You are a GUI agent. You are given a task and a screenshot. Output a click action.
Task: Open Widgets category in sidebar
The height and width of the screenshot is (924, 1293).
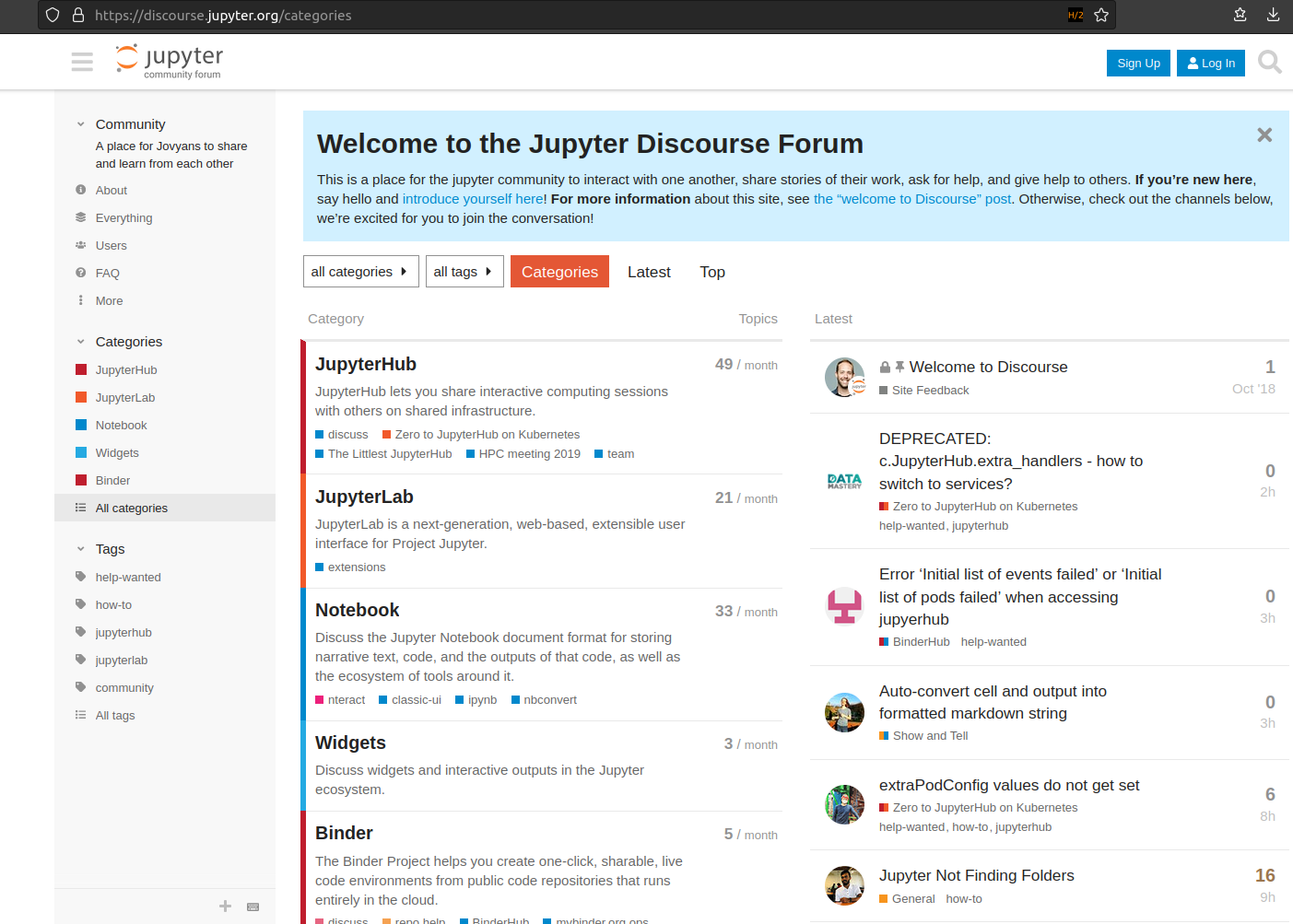pos(117,453)
